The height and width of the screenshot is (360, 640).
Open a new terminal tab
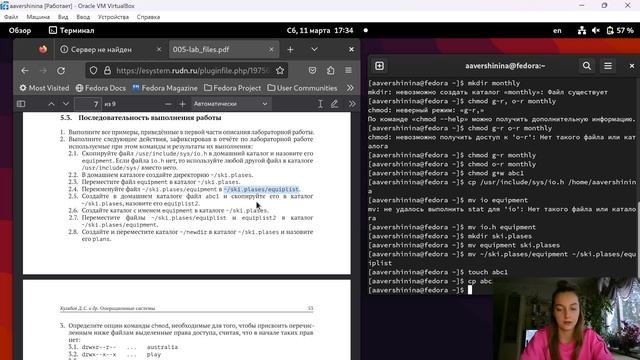click(x=379, y=66)
